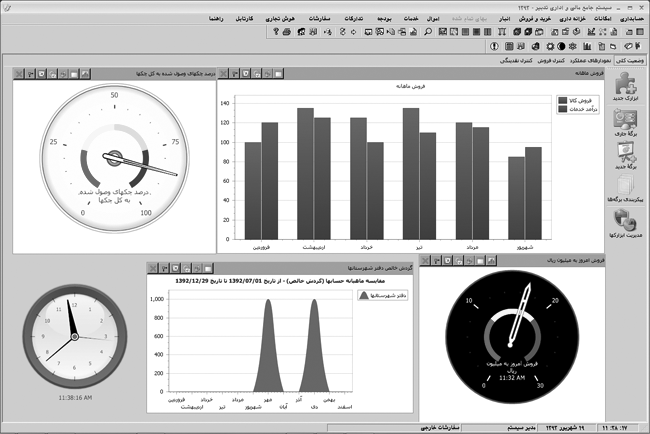Close the monthly sales chart widget via X icon

point(223,74)
